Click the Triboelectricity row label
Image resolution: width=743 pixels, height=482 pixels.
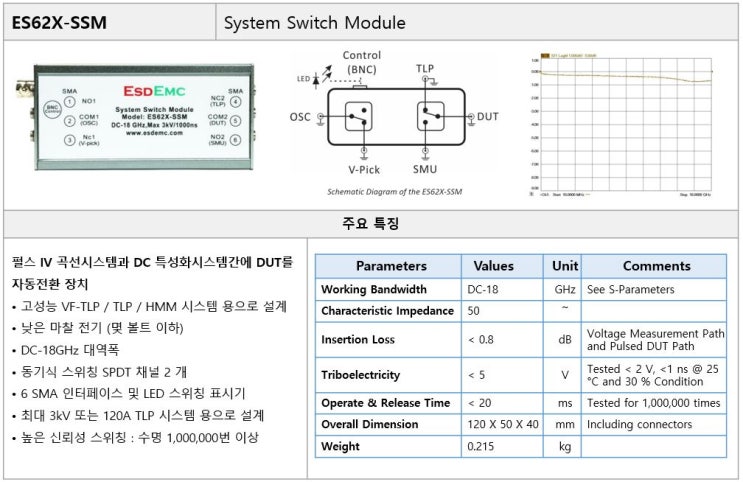(x=361, y=375)
